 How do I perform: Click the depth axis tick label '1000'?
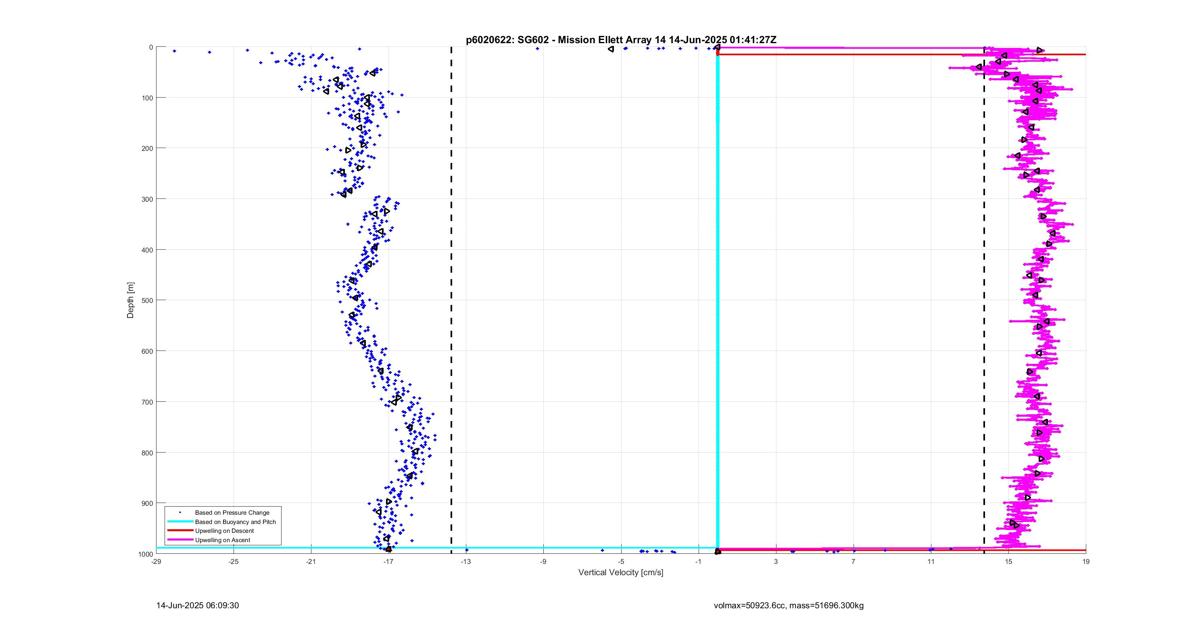[x=145, y=553]
